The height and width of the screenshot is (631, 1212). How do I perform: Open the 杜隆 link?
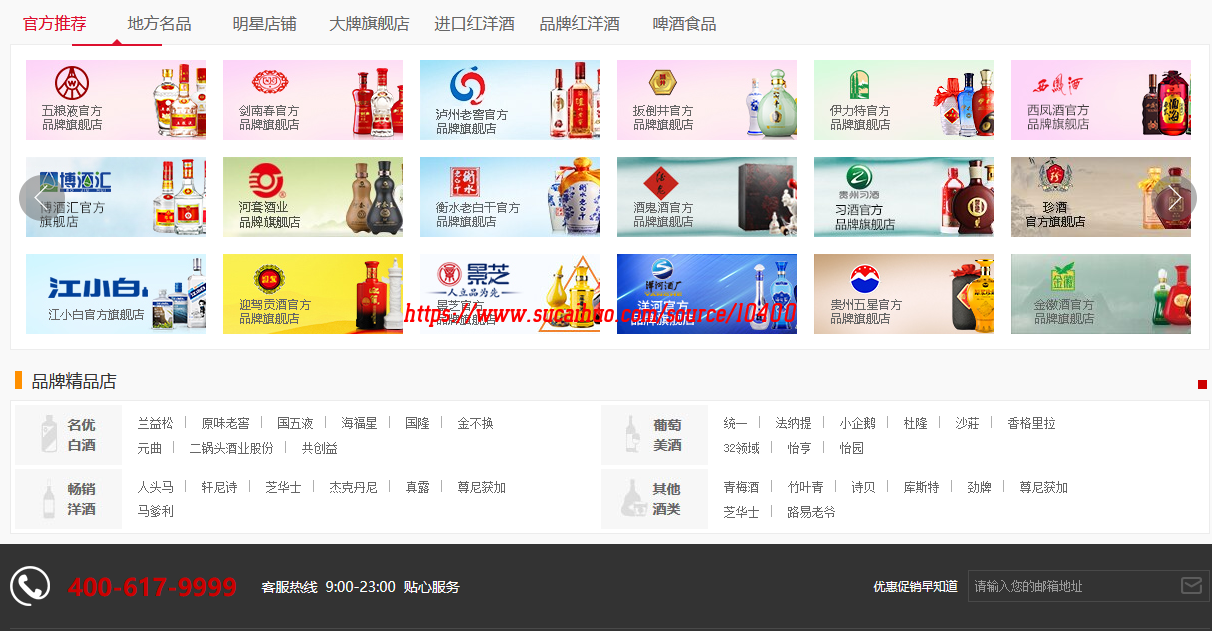coord(915,423)
